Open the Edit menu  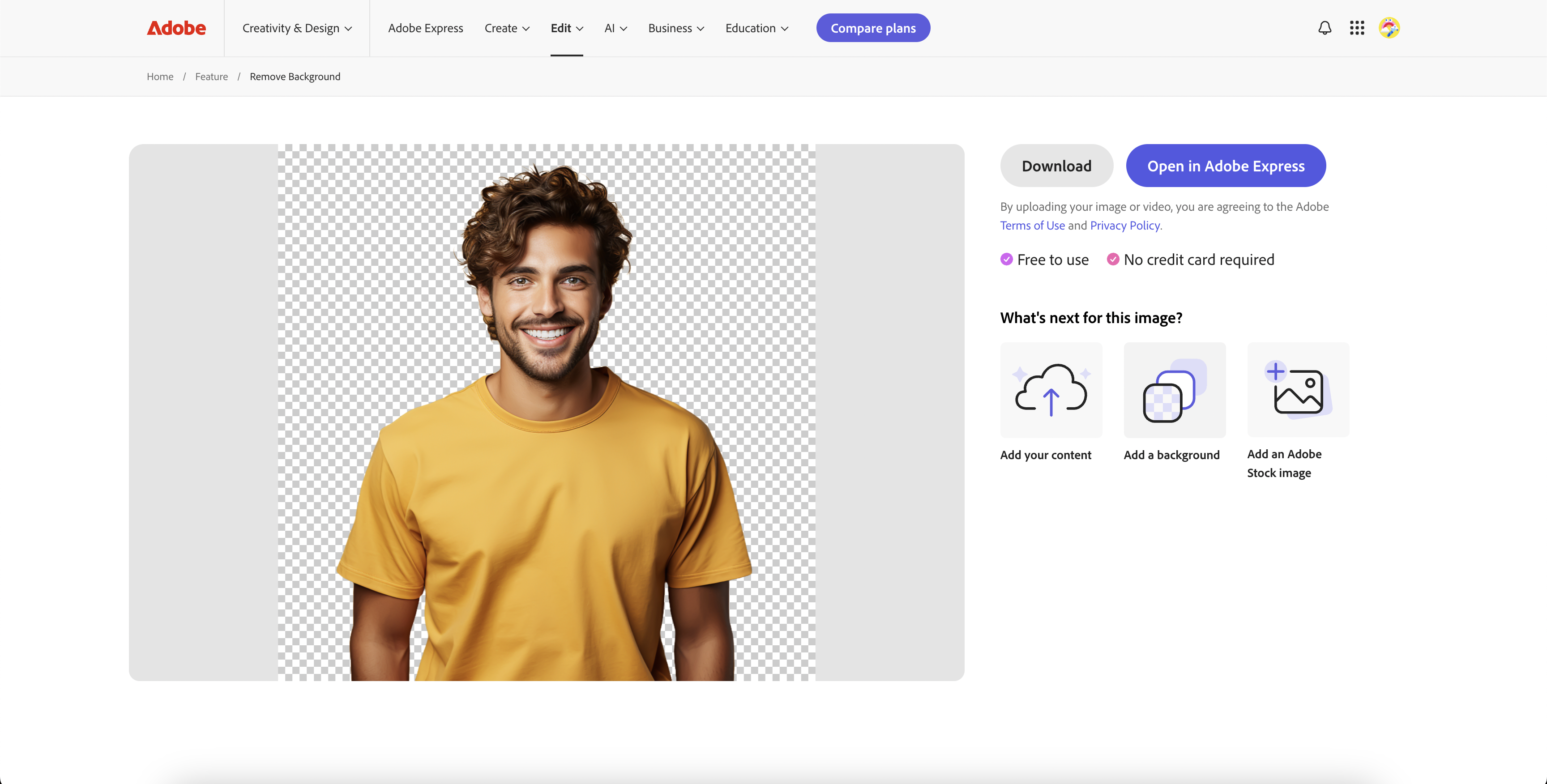click(566, 28)
